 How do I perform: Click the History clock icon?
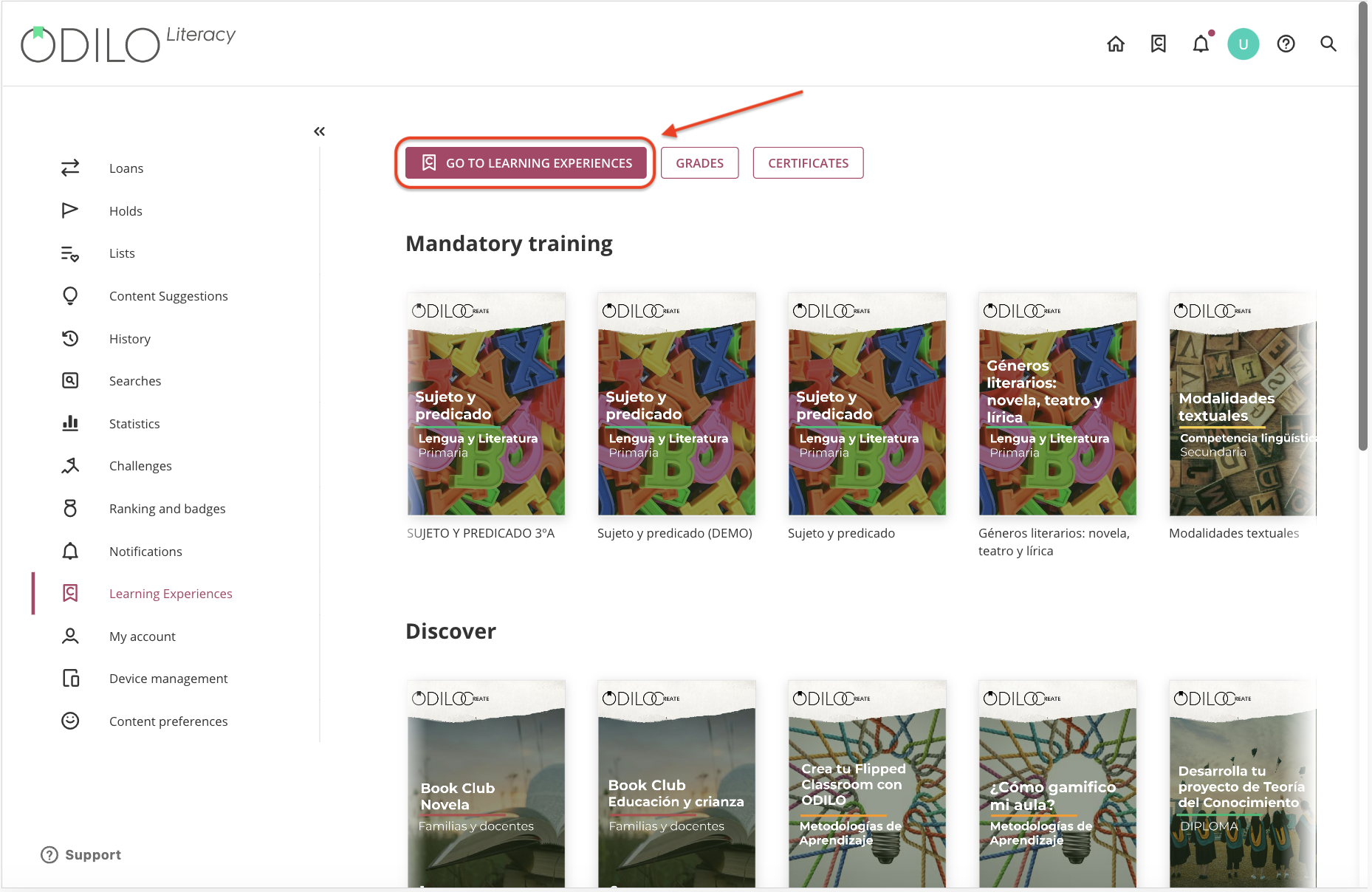pyautogui.click(x=70, y=339)
